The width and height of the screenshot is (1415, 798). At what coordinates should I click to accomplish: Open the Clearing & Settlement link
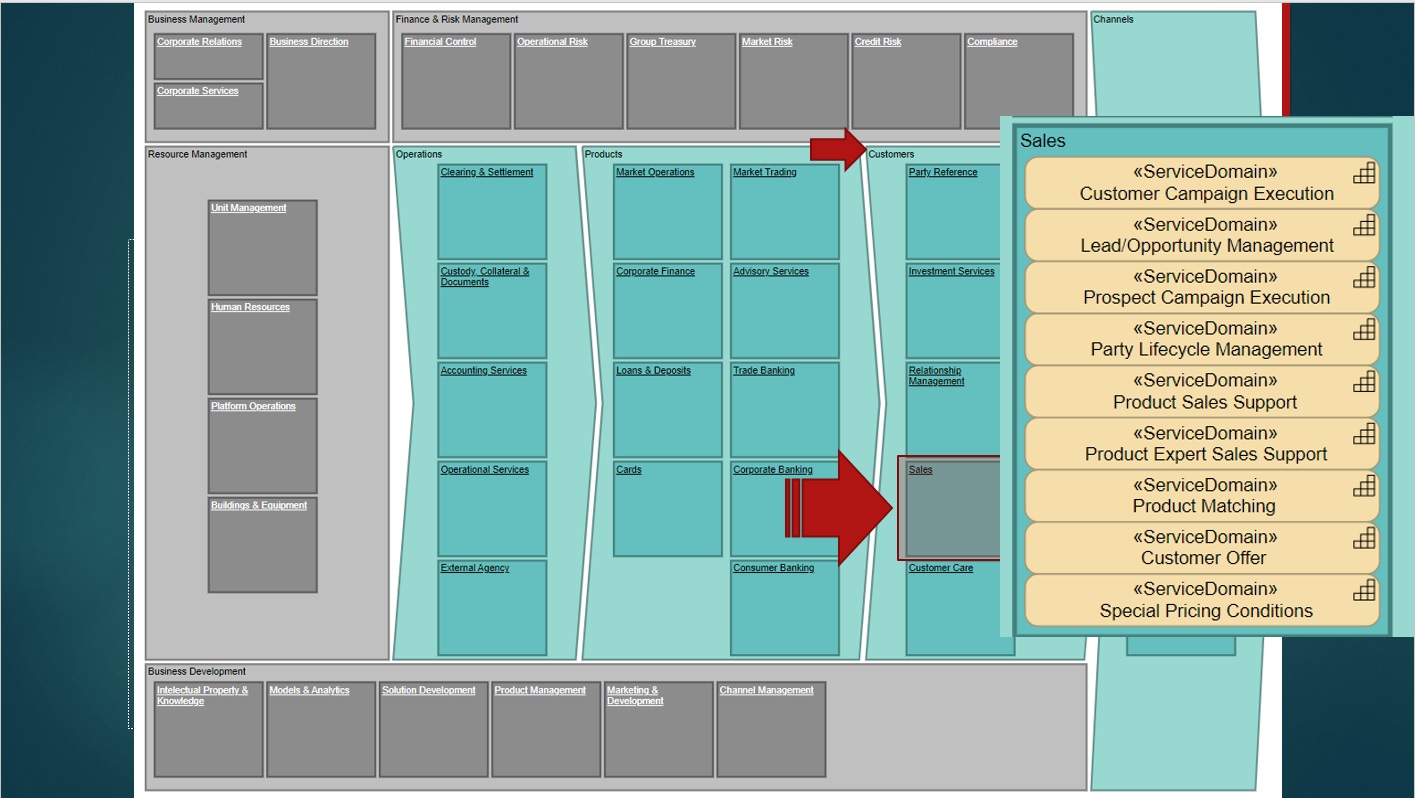(x=487, y=172)
